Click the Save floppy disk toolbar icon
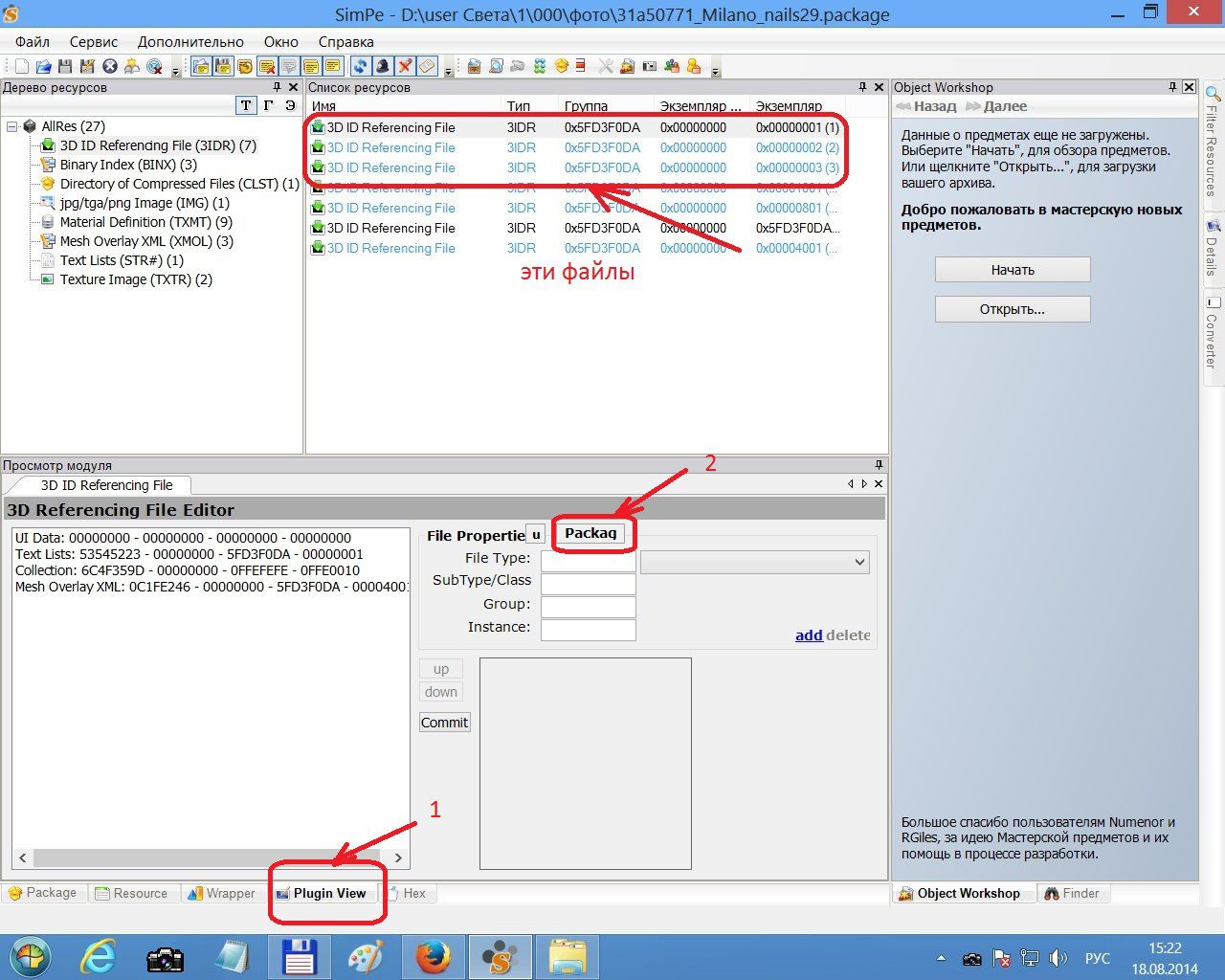 pyautogui.click(x=65, y=66)
